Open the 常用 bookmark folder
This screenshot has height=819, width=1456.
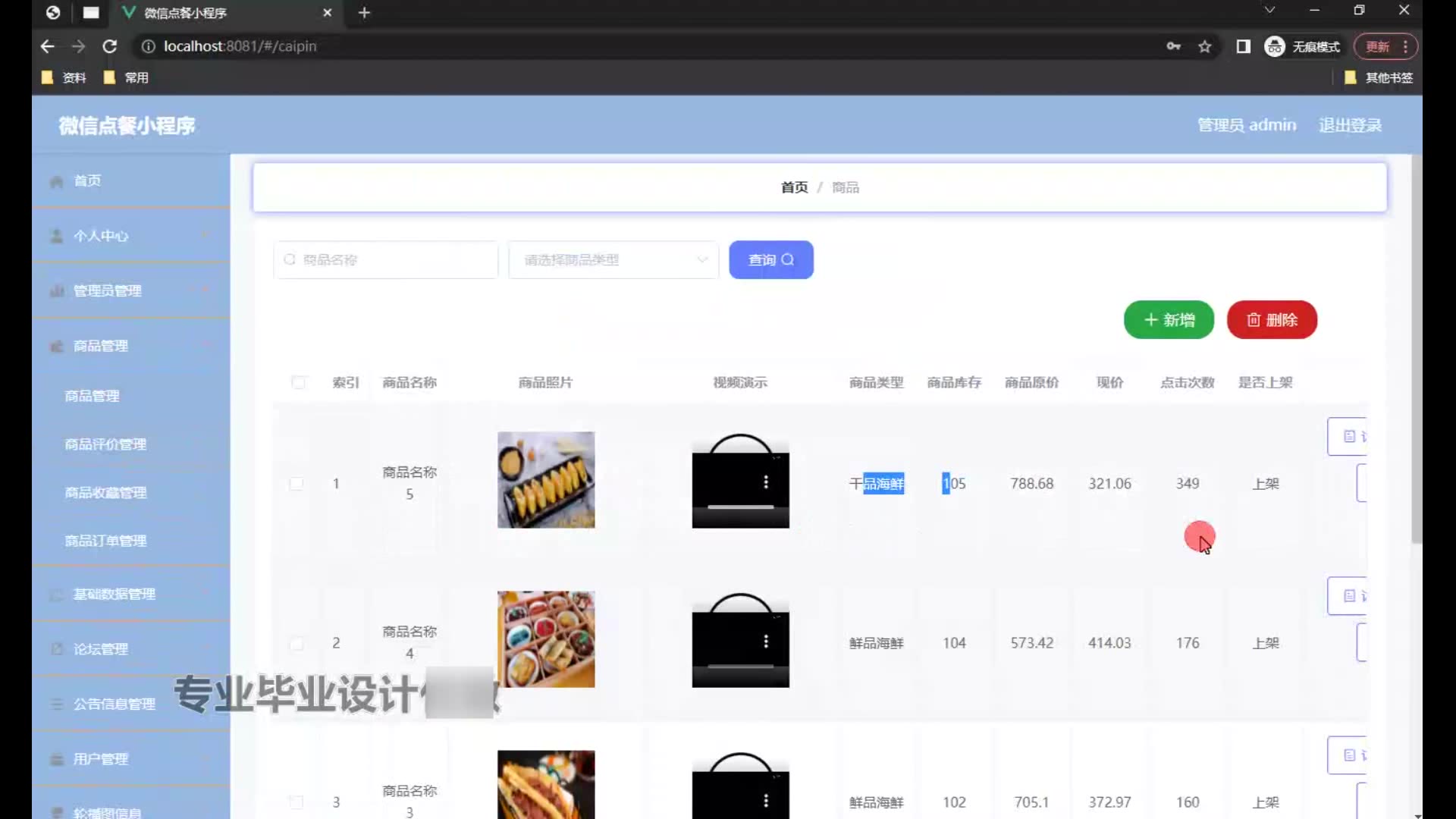[126, 77]
